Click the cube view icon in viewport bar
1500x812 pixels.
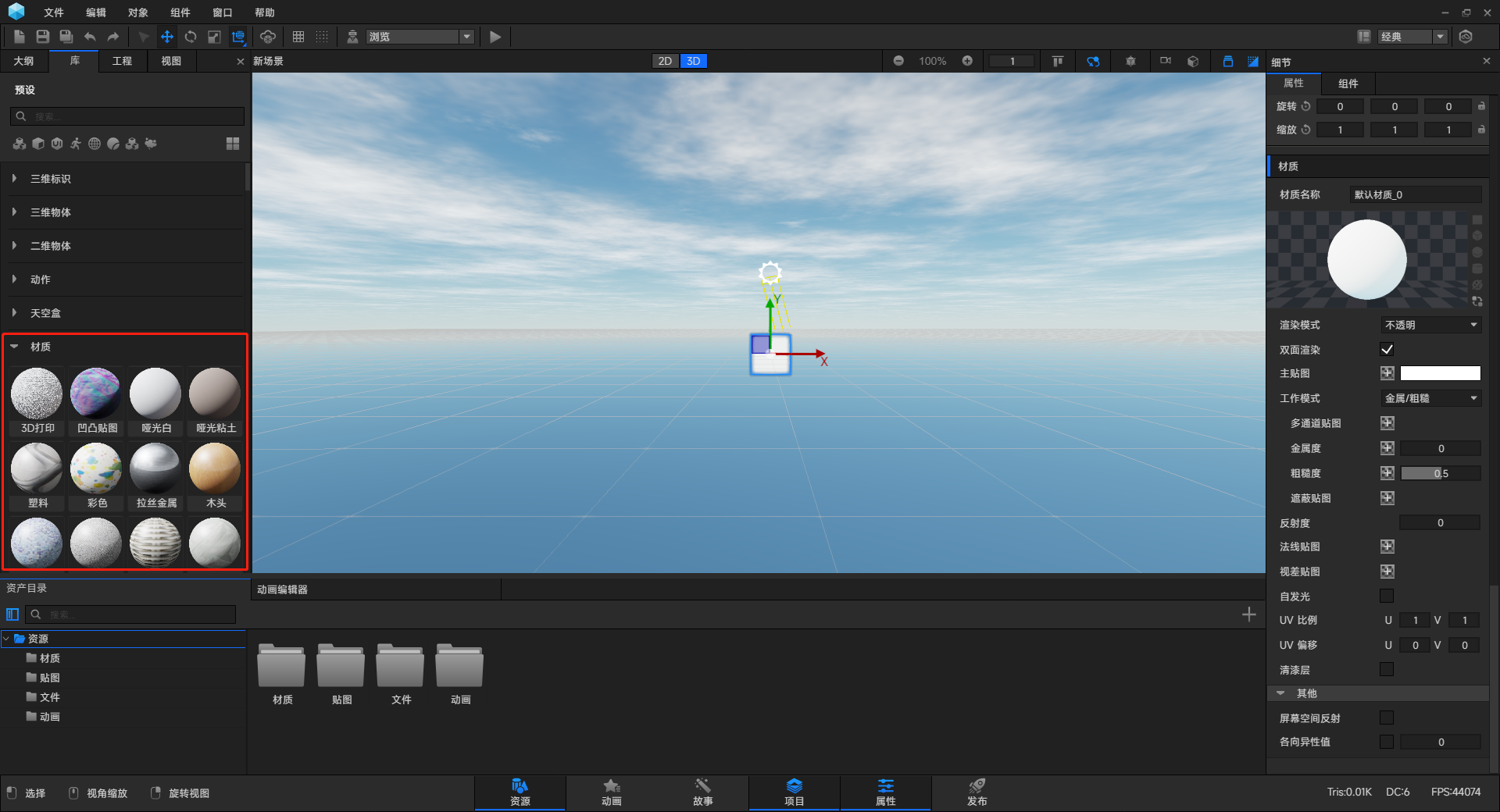tap(1193, 61)
